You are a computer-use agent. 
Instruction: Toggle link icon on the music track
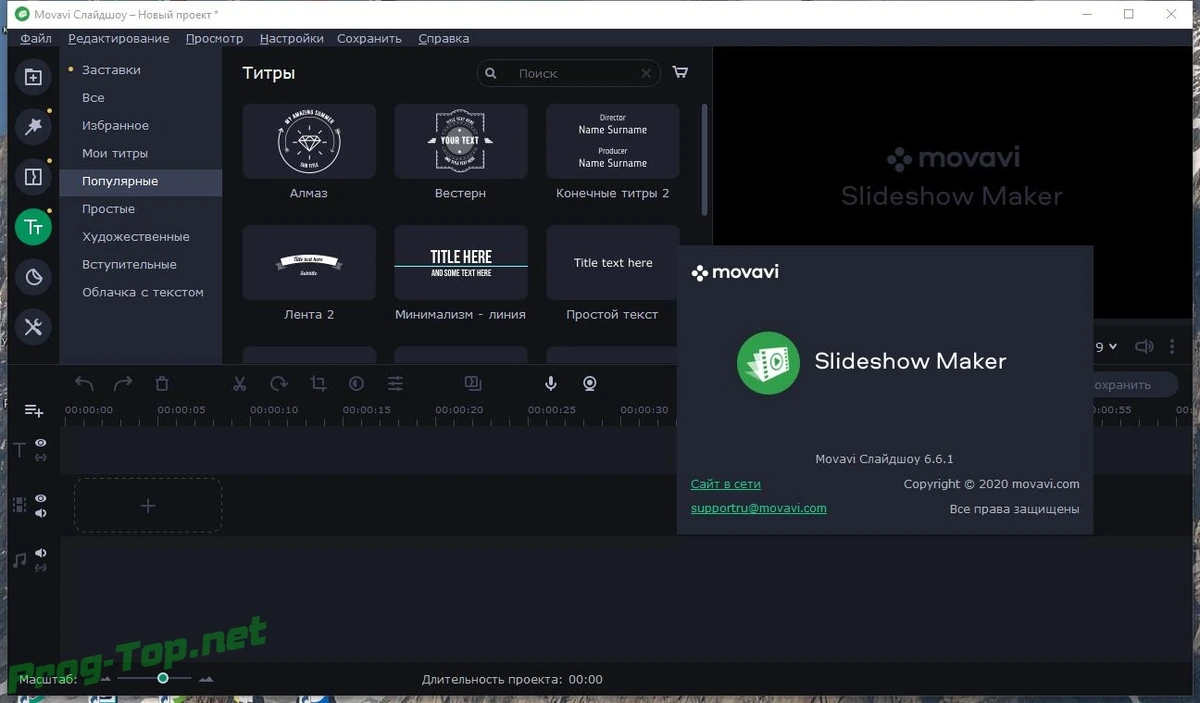[41, 568]
